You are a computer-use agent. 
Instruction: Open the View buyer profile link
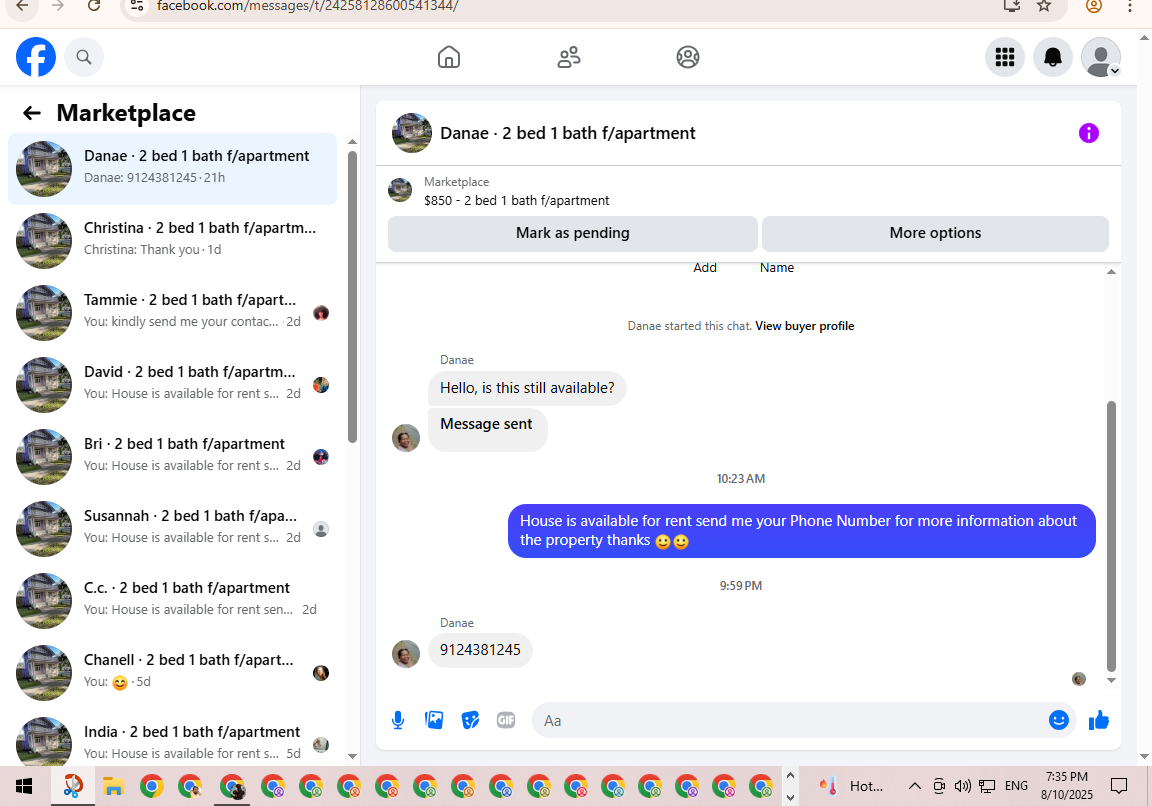(804, 325)
